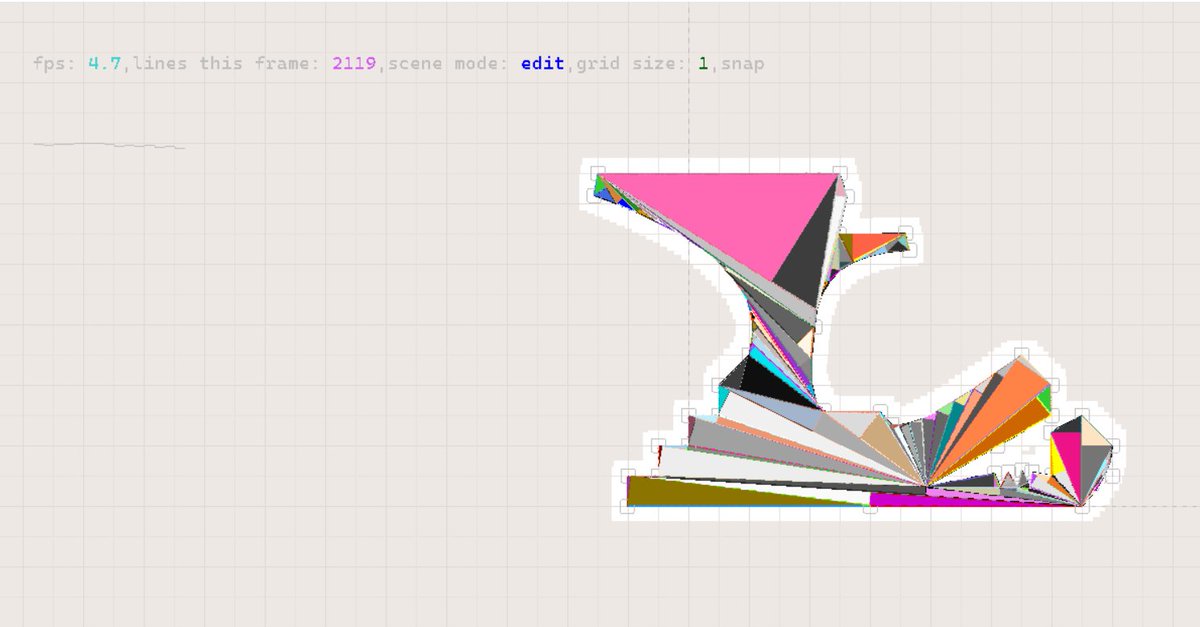Image resolution: width=1200 pixels, height=627 pixels.
Task: Grab the vertex handle at the pink triangle's left tip
Action: (x=596, y=172)
